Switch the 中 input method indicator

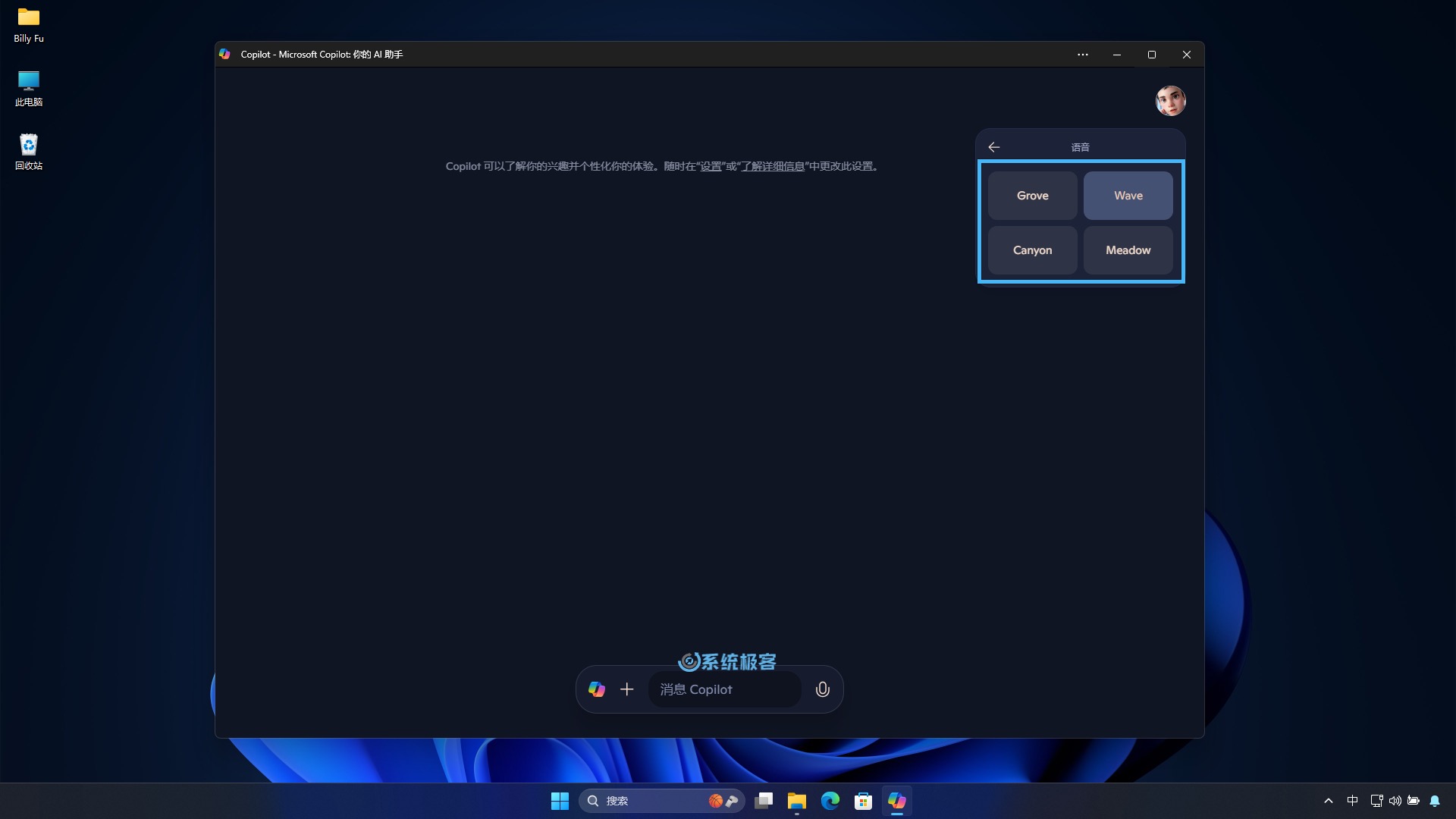(x=1352, y=801)
